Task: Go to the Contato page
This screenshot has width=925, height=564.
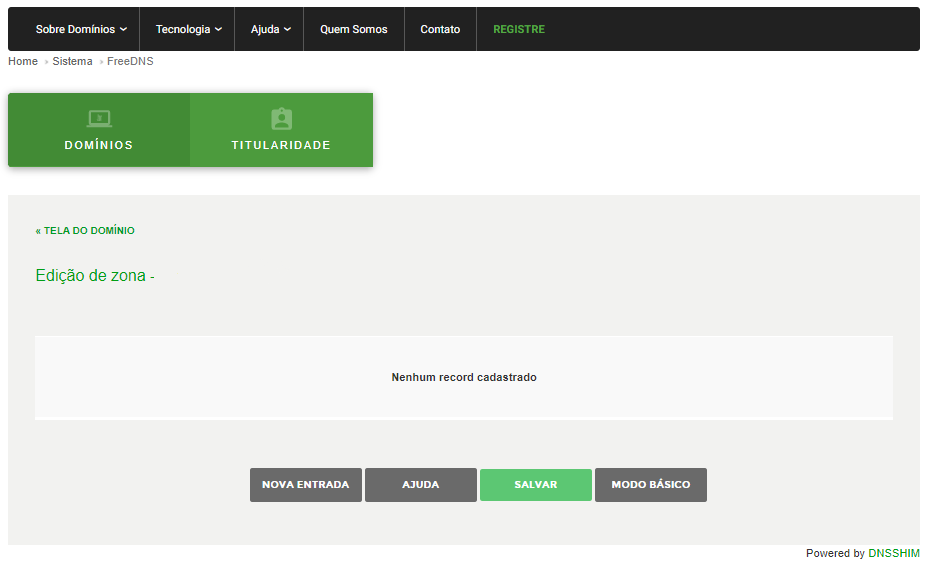Action: (440, 30)
